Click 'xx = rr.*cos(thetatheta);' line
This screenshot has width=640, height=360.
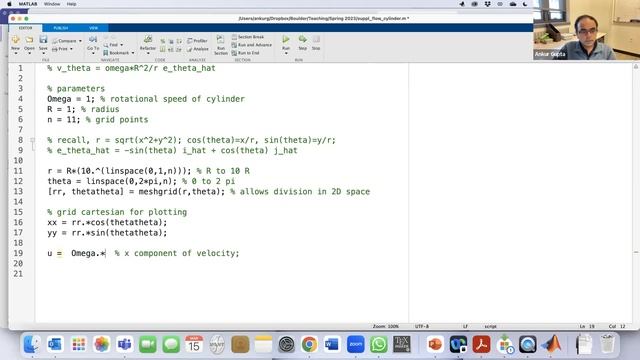[107, 222]
